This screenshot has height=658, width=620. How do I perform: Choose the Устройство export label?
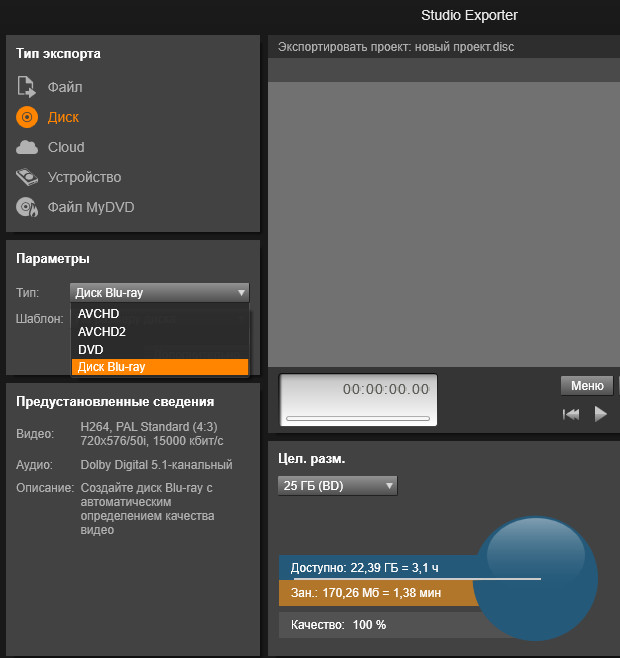click(x=84, y=178)
